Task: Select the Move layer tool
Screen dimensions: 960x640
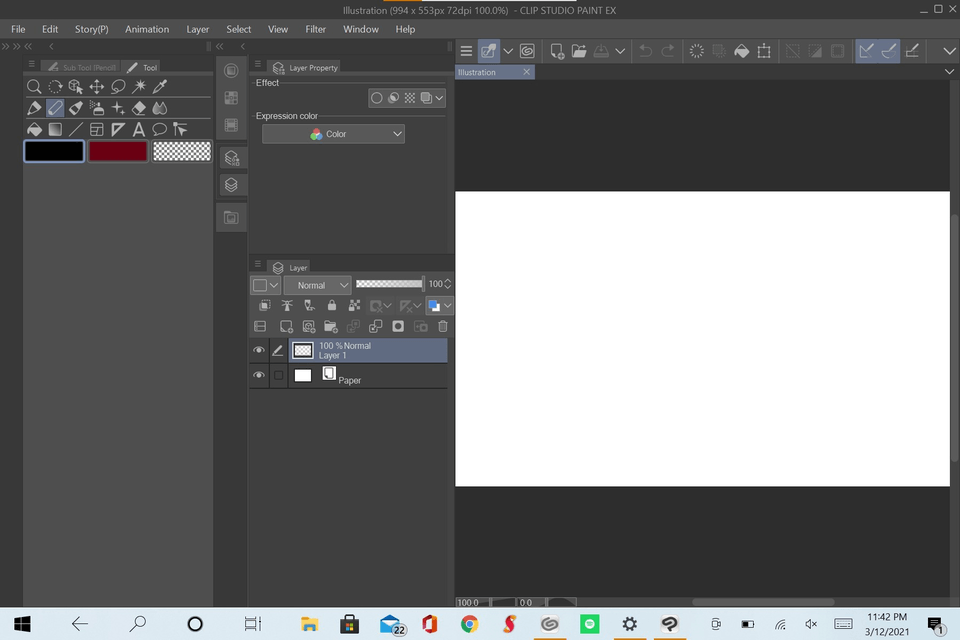Action: [x=97, y=86]
